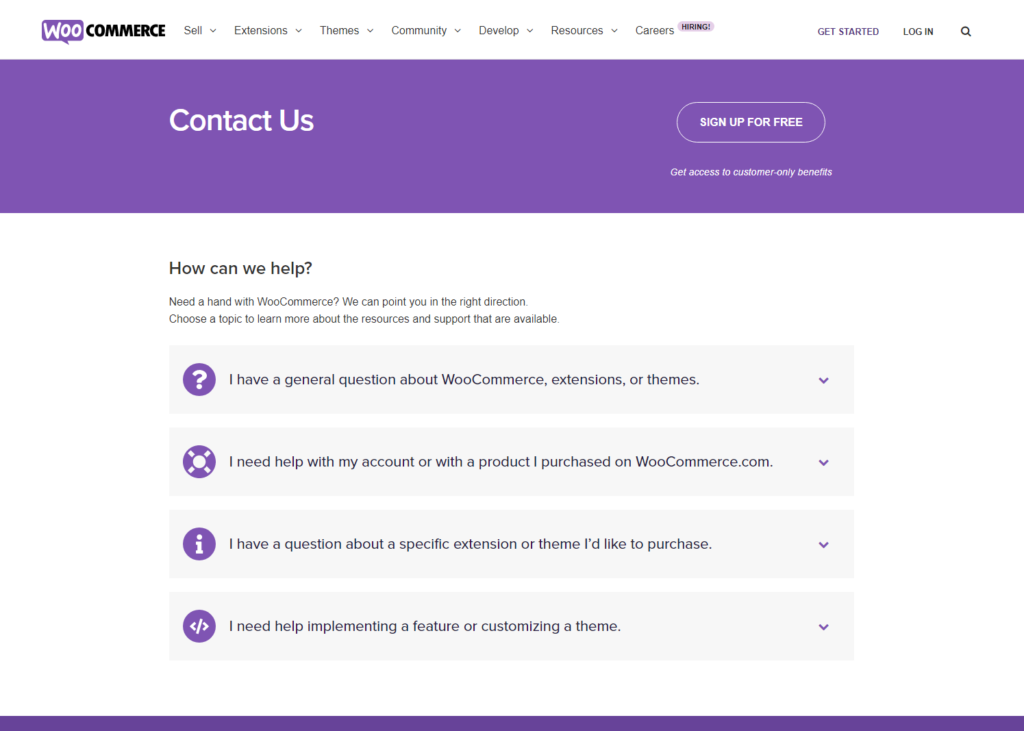Click the Sign Up For Free button
The height and width of the screenshot is (731, 1024).
[x=751, y=122]
